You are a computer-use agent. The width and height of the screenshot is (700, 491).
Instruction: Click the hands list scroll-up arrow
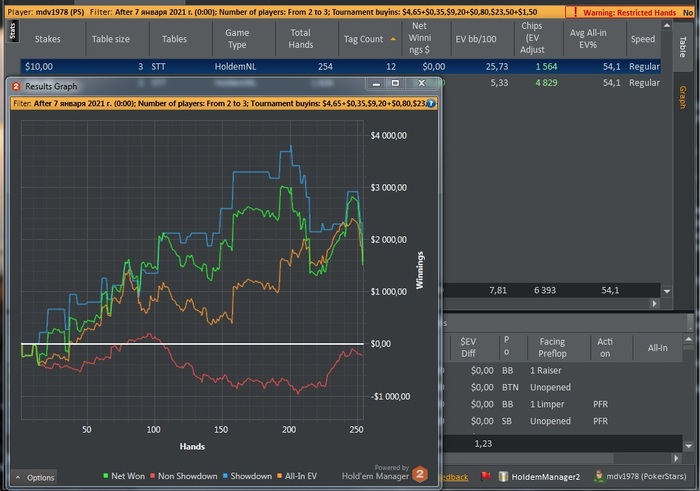(688, 340)
